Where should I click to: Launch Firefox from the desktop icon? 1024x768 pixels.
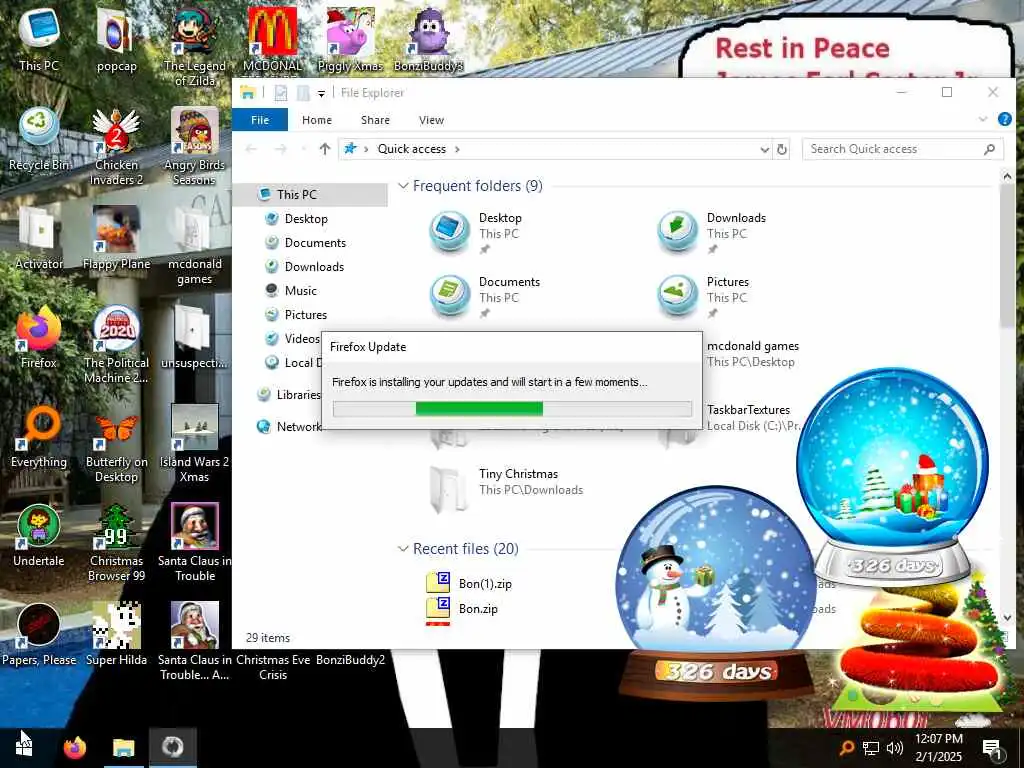(39, 338)
